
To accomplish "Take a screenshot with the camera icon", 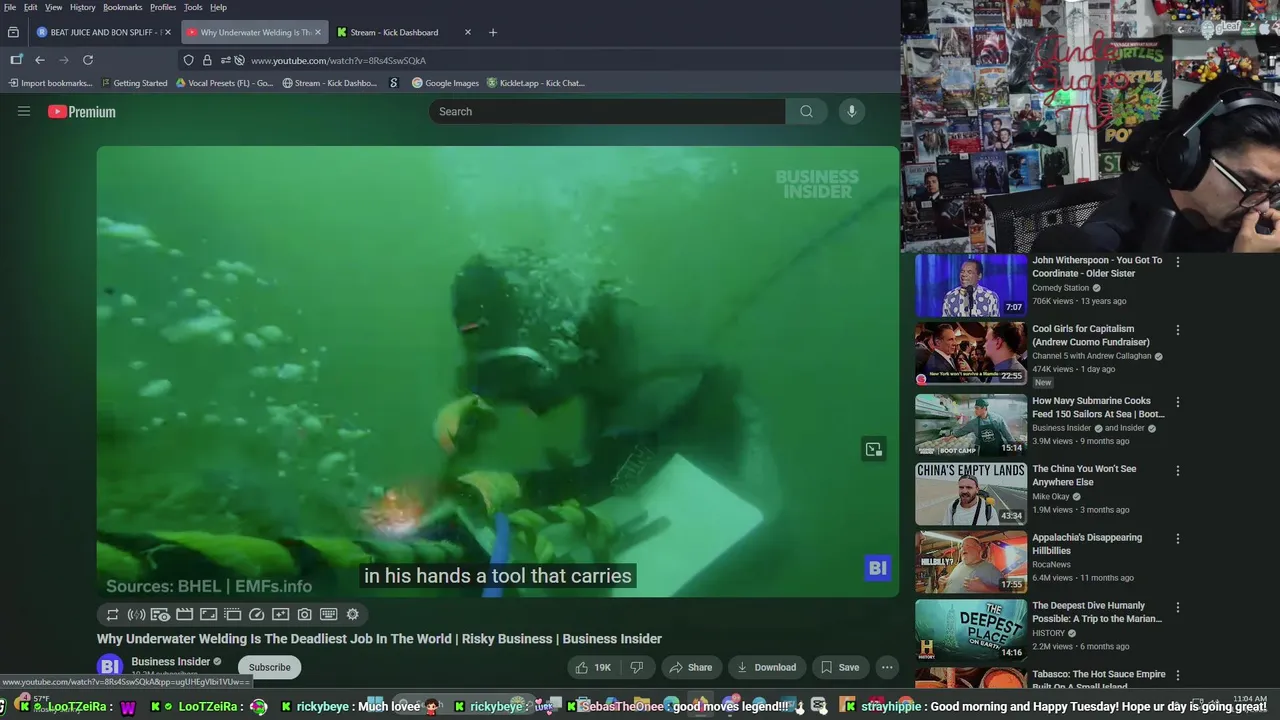I will tap(304, 614).
